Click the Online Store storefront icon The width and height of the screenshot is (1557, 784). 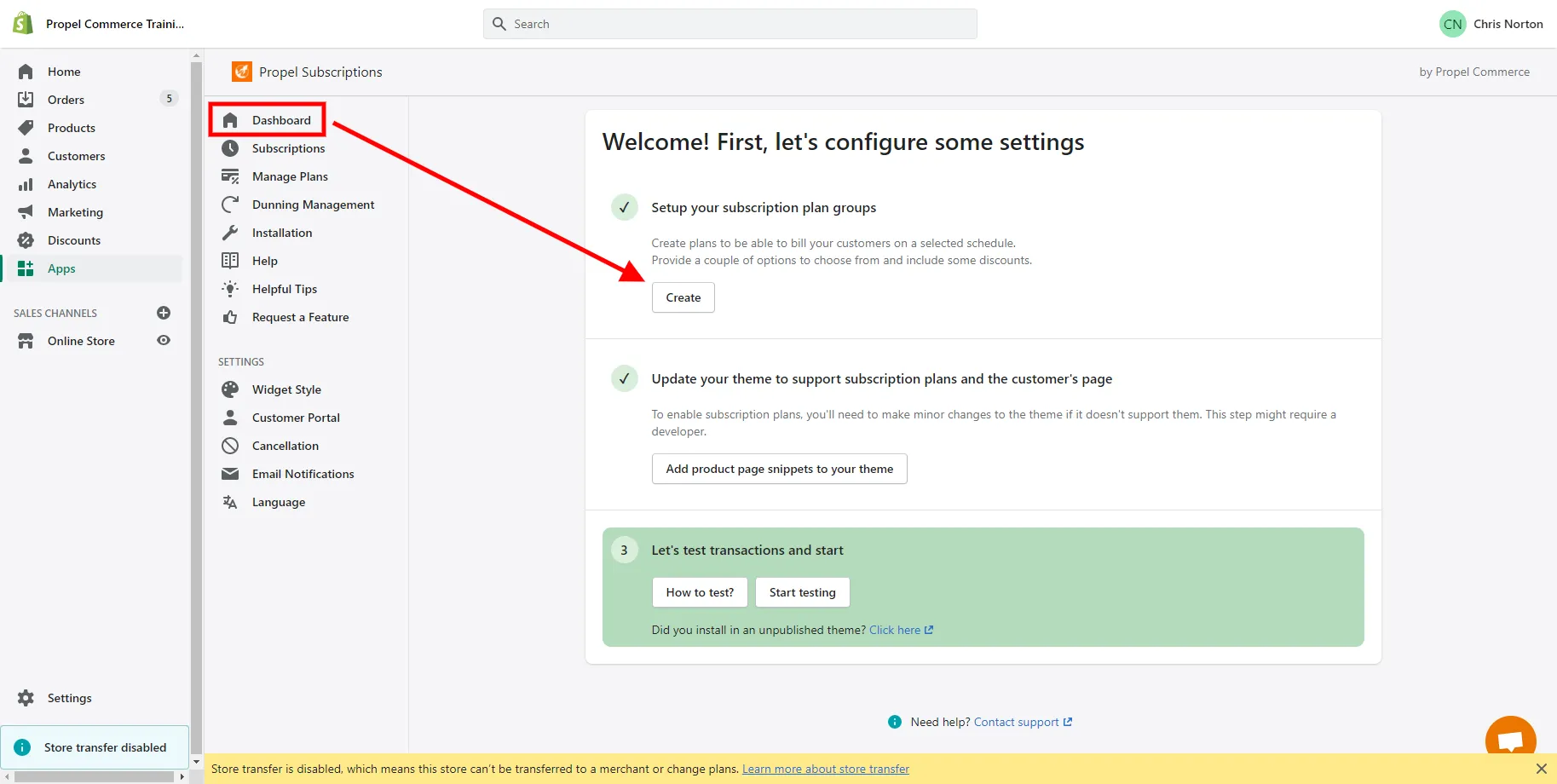click(x=26, y=341)
